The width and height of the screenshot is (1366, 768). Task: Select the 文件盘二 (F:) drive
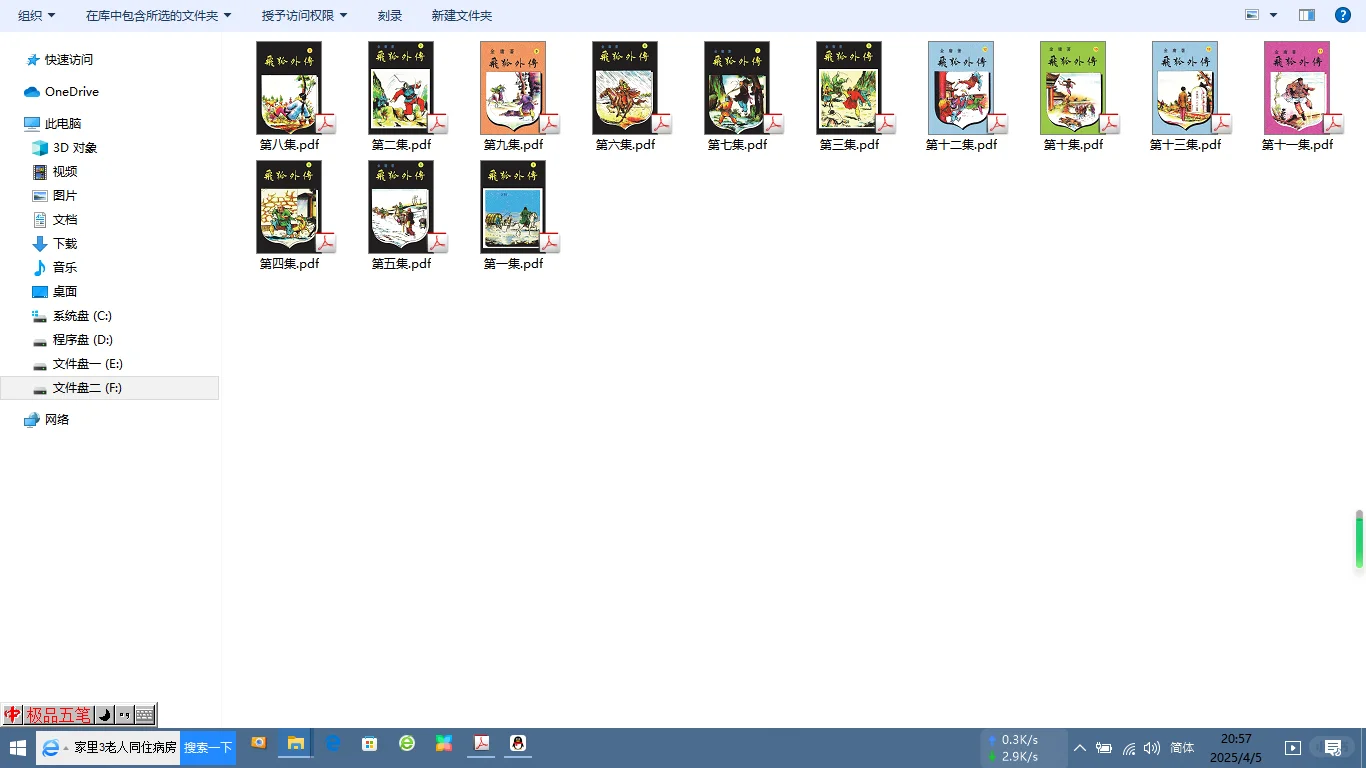(109, 388)
